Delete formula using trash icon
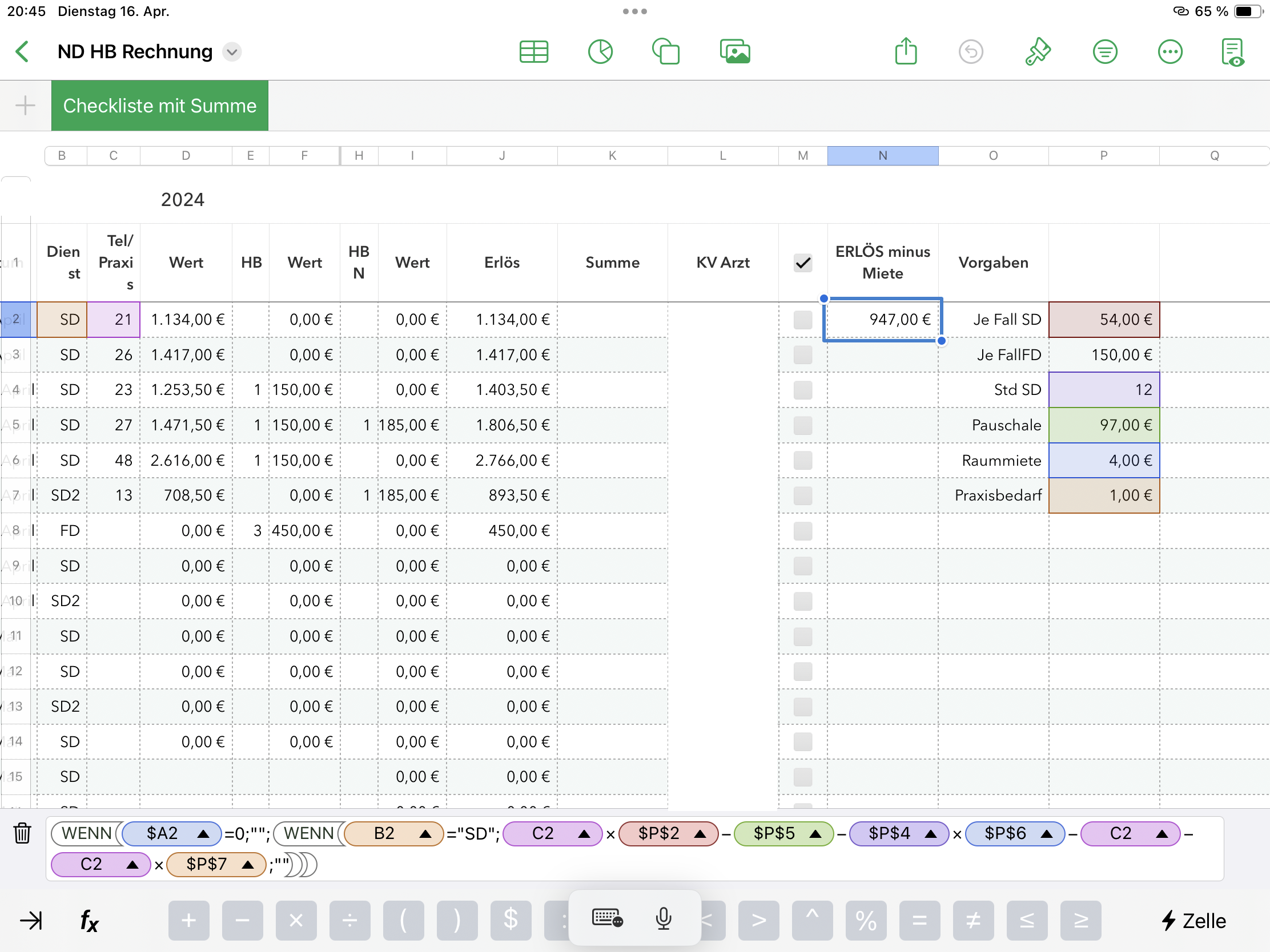The width and height of the screenshot is (1270, 952). pyautogui.click(x=22, y=833)
